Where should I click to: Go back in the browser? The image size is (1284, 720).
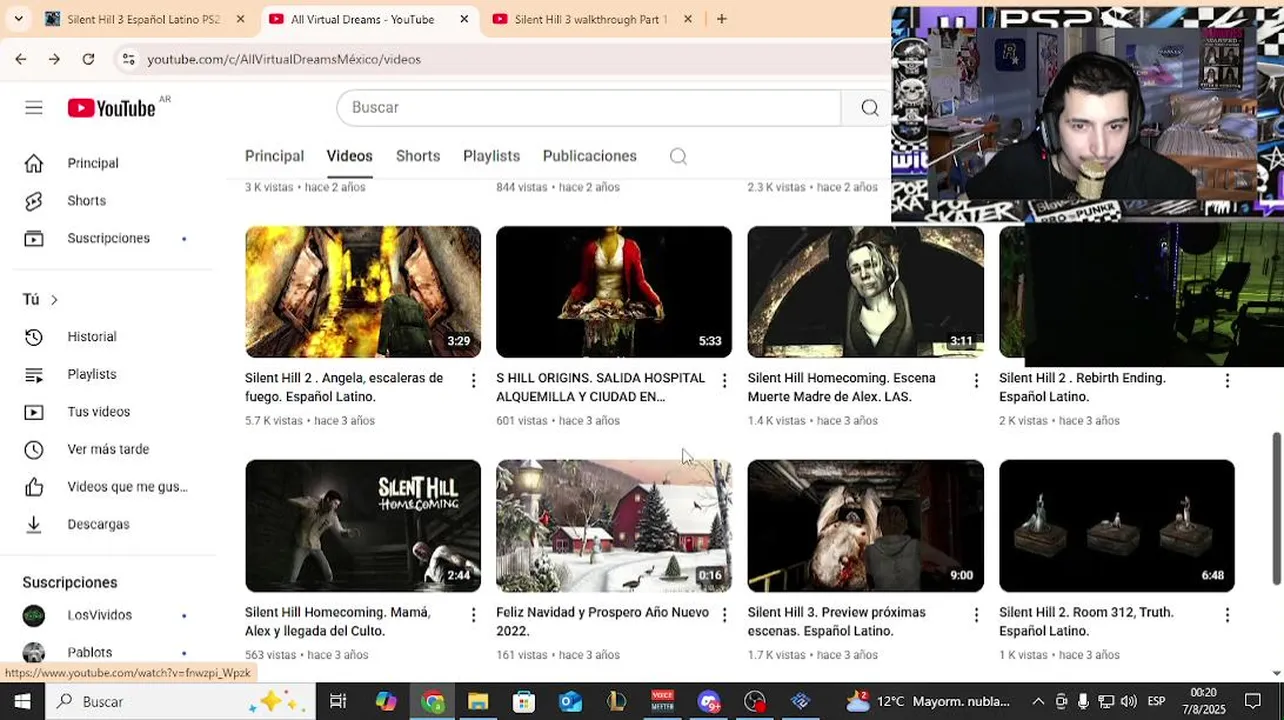click(x=21, y=59)
